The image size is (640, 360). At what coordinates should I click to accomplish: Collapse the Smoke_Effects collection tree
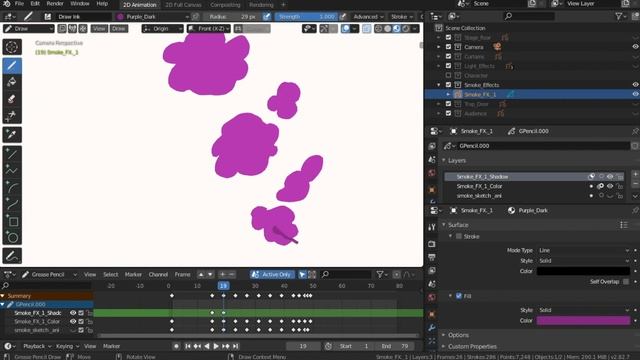(x=439, y=85)
